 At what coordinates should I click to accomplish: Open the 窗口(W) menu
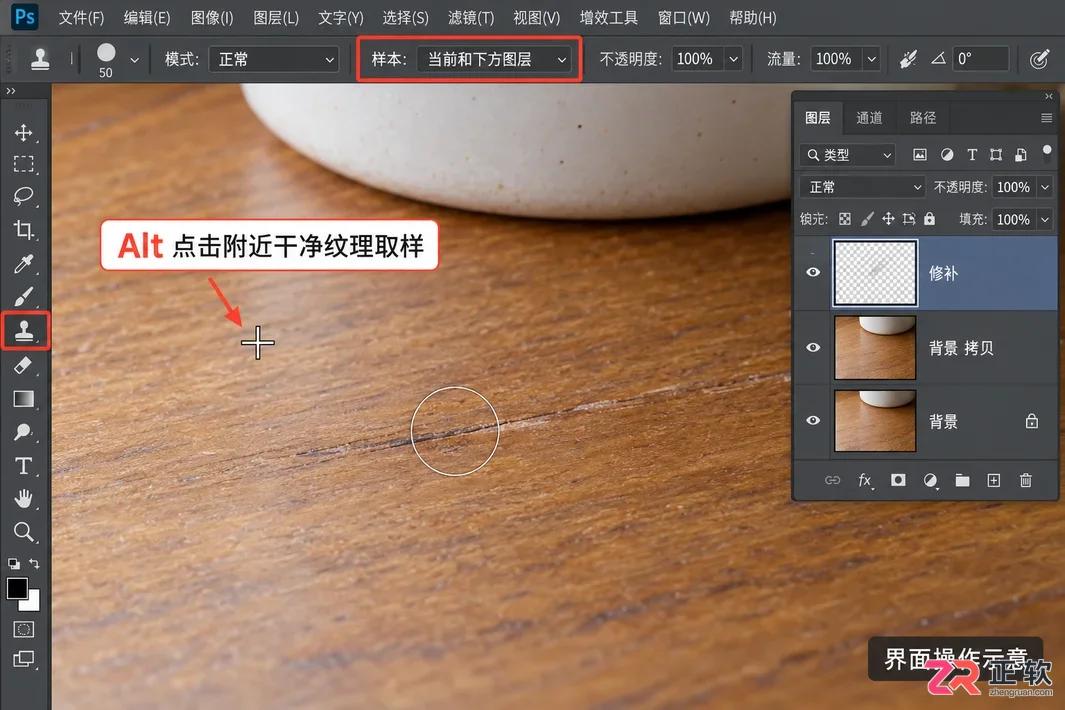coord(683,18)
